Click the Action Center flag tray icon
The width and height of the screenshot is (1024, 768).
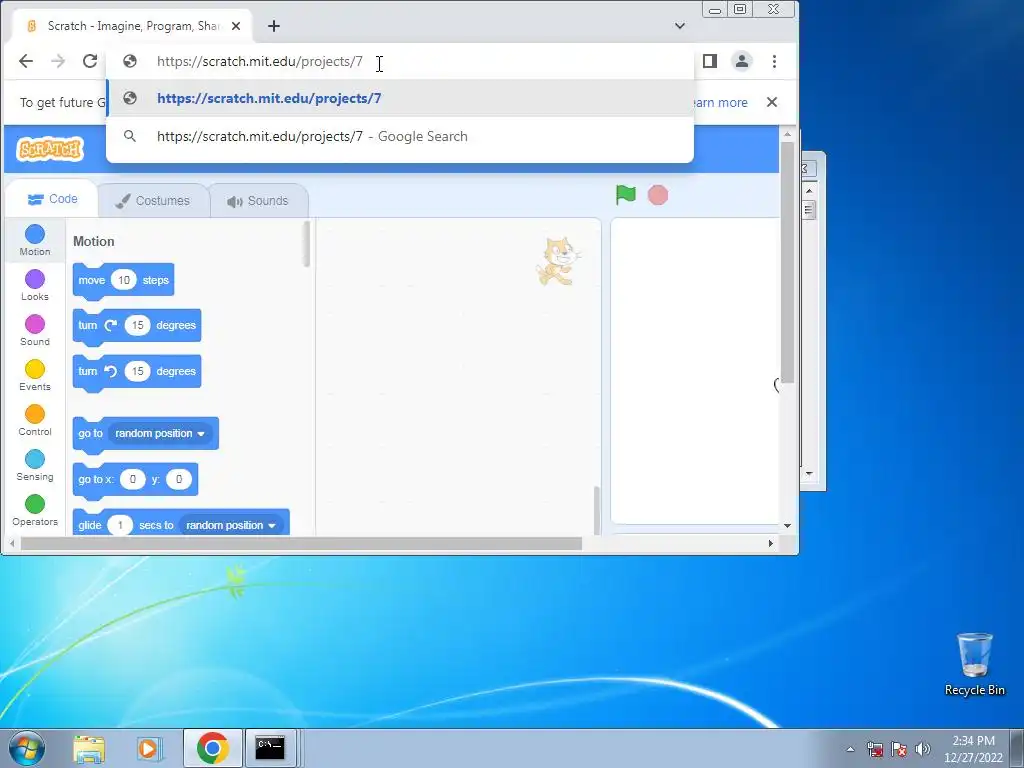[x=899, y=749]
